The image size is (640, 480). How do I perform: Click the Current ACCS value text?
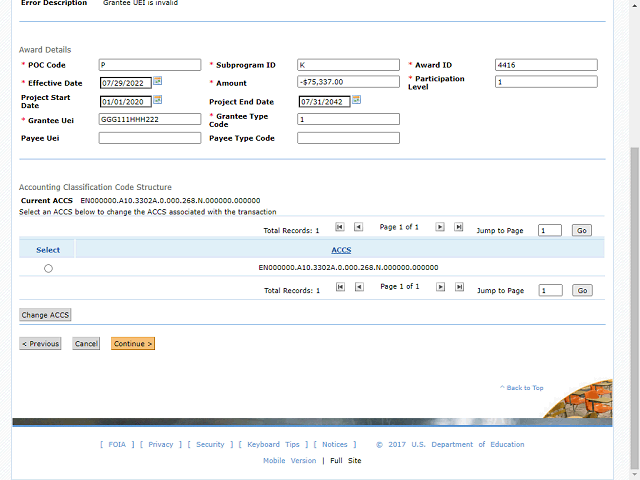(x=170, y=200)
